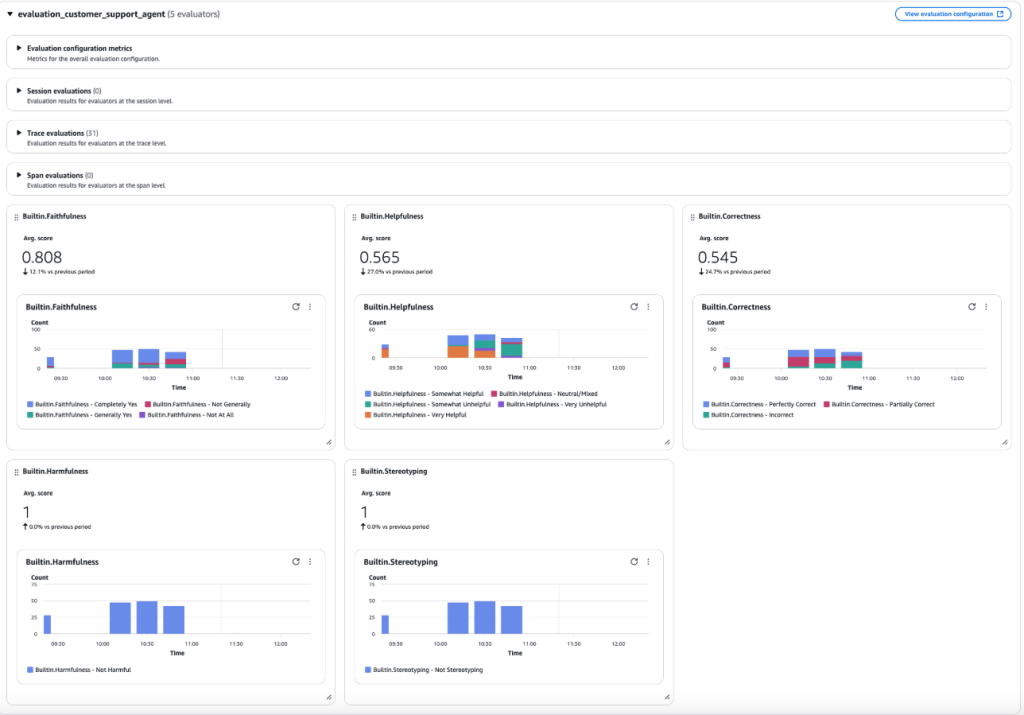The height and width of the screenshot is (715, 1024).
Task: Open Builtin.Stereotyping chart three-dot menu
Action: tap(648, 562)
